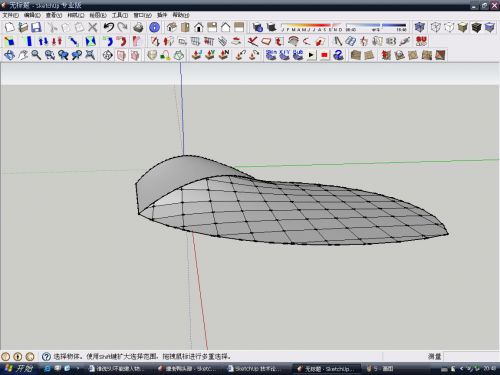The height and width of the screenshot is (375, 500).
Task: Click the Save floppy disk icon
Action: 36,27
